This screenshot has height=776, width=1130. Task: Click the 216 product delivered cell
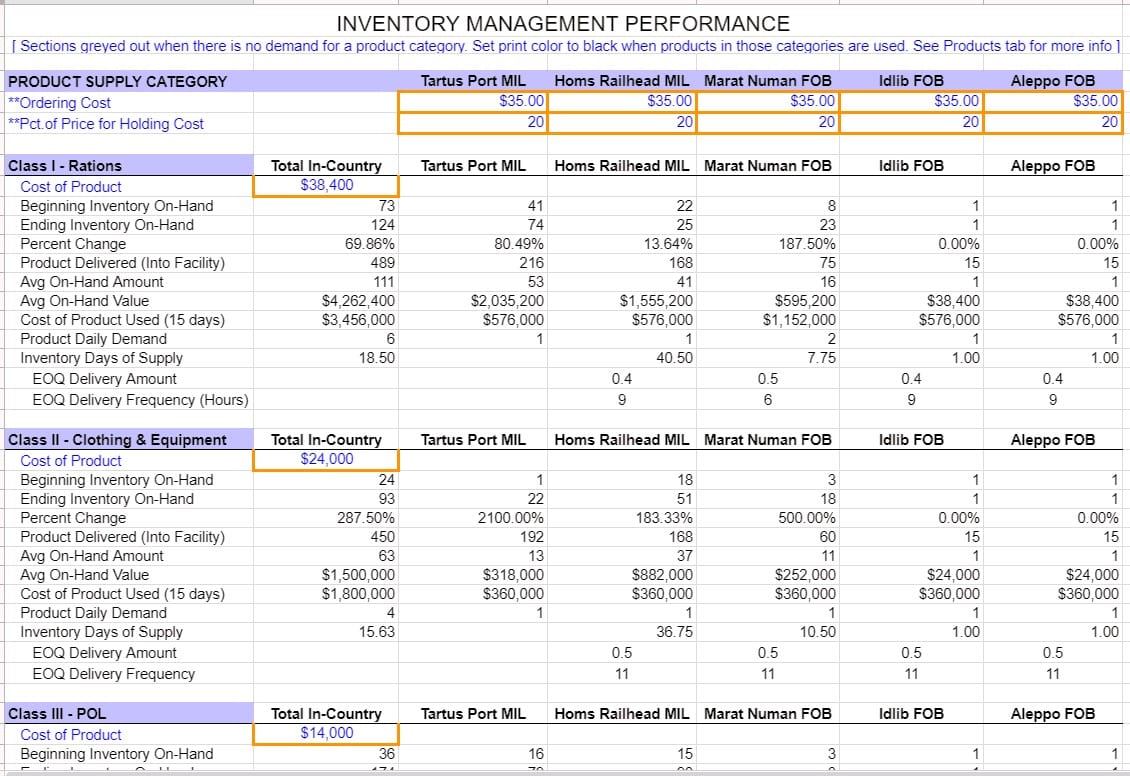point(532,263)
